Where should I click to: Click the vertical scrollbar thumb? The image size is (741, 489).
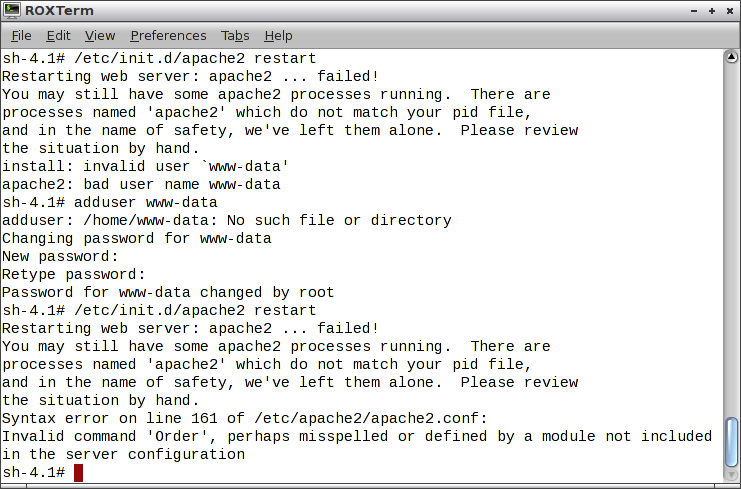[731, 441]
